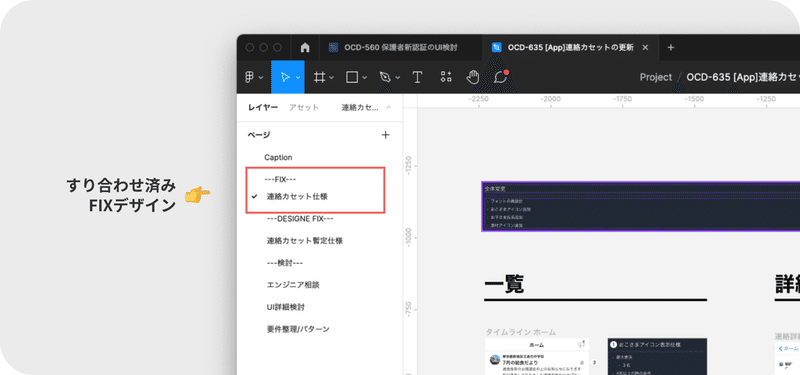Select the Move tool arrow
Image resolution: width=800 pixels, height=375 pixels.
(x=285, y=77)
